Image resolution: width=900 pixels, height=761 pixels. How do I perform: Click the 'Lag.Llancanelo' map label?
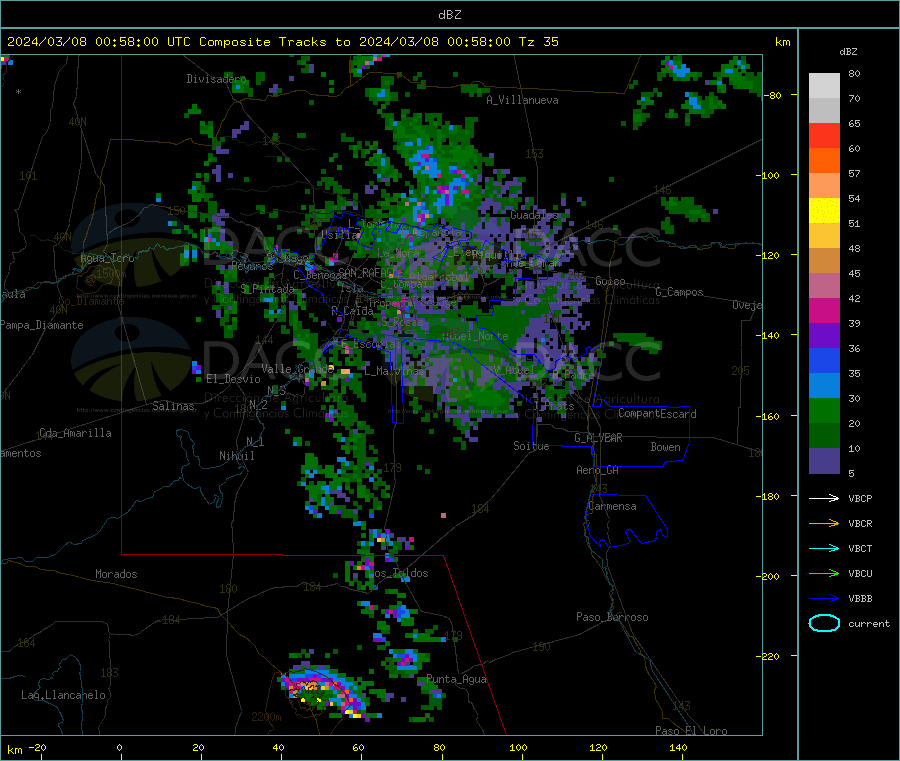coord(63,695)
